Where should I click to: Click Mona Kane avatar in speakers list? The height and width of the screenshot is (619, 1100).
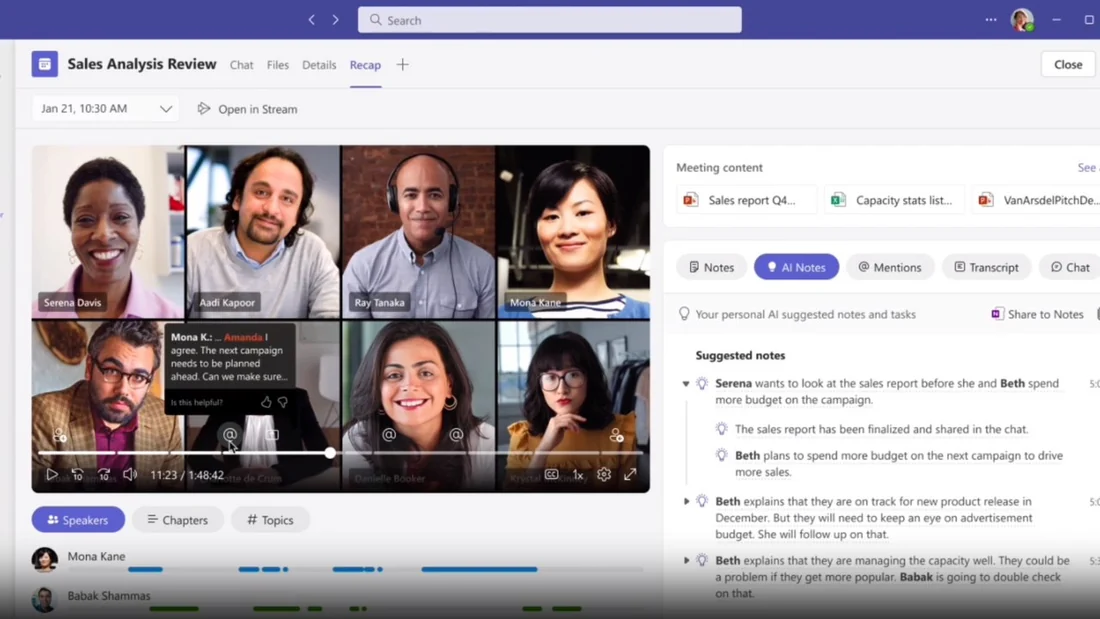[x=44, y=560]
